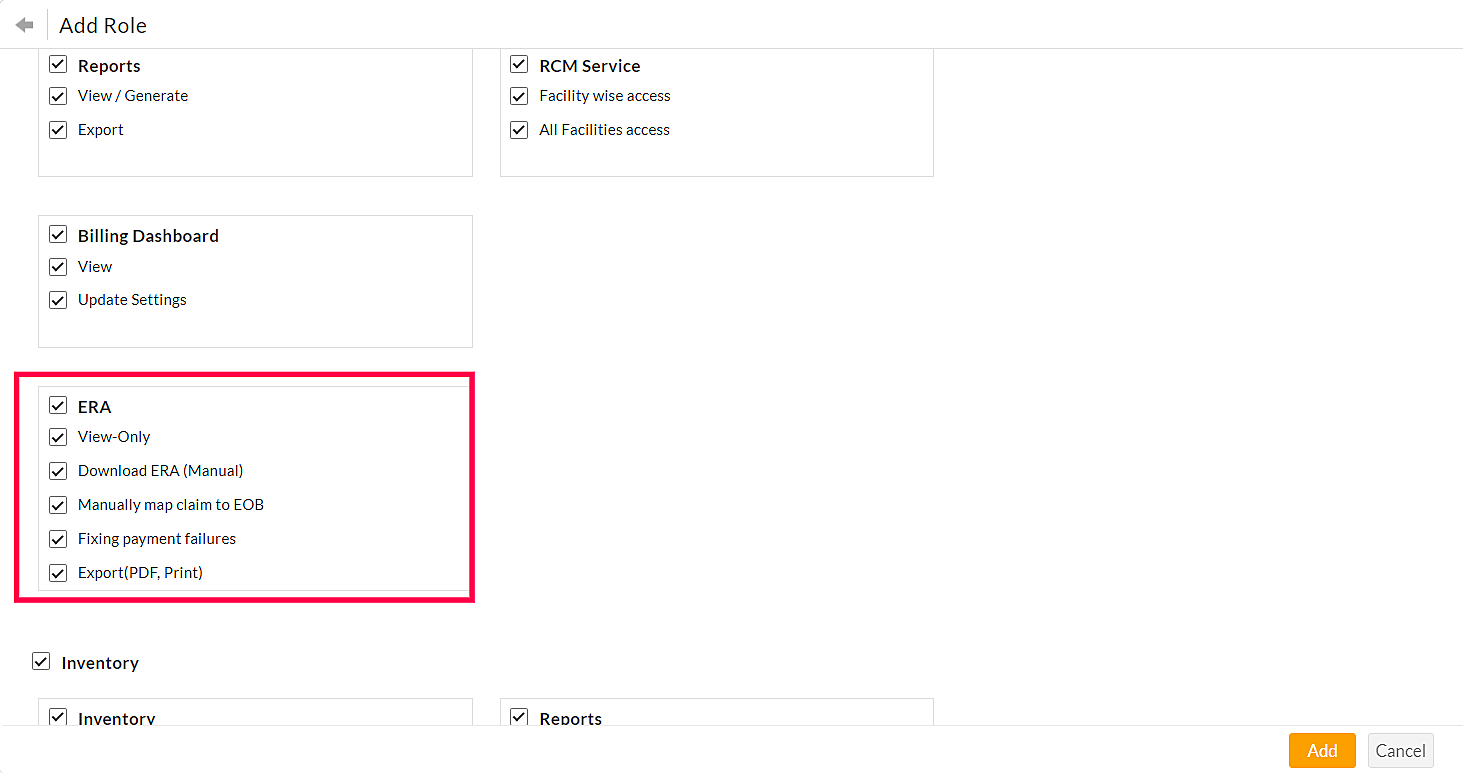The image size is (1463, 773).
Task: Uncheck Fixing payment failures option
Action: (58, 539)
